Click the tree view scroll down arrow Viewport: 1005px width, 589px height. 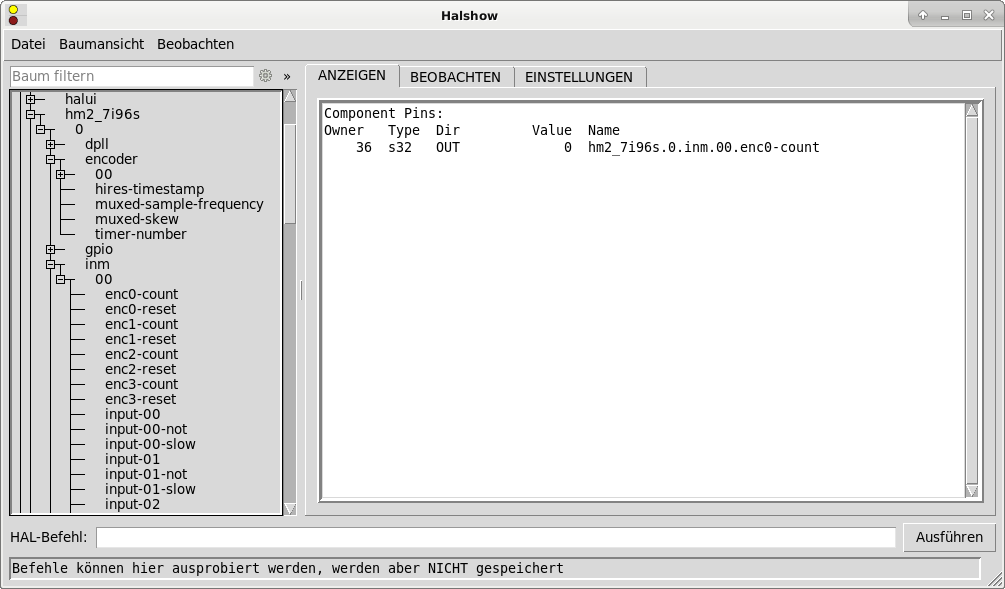pos(290,509)
